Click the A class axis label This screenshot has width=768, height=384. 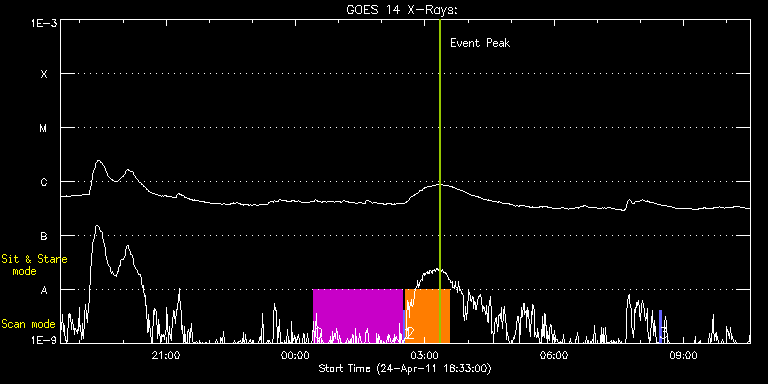click(44, 290)
